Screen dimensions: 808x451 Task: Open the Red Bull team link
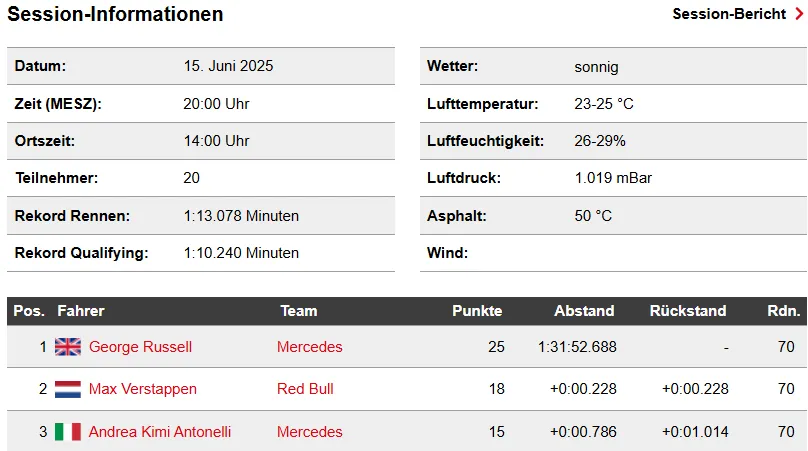pos(305,389)
